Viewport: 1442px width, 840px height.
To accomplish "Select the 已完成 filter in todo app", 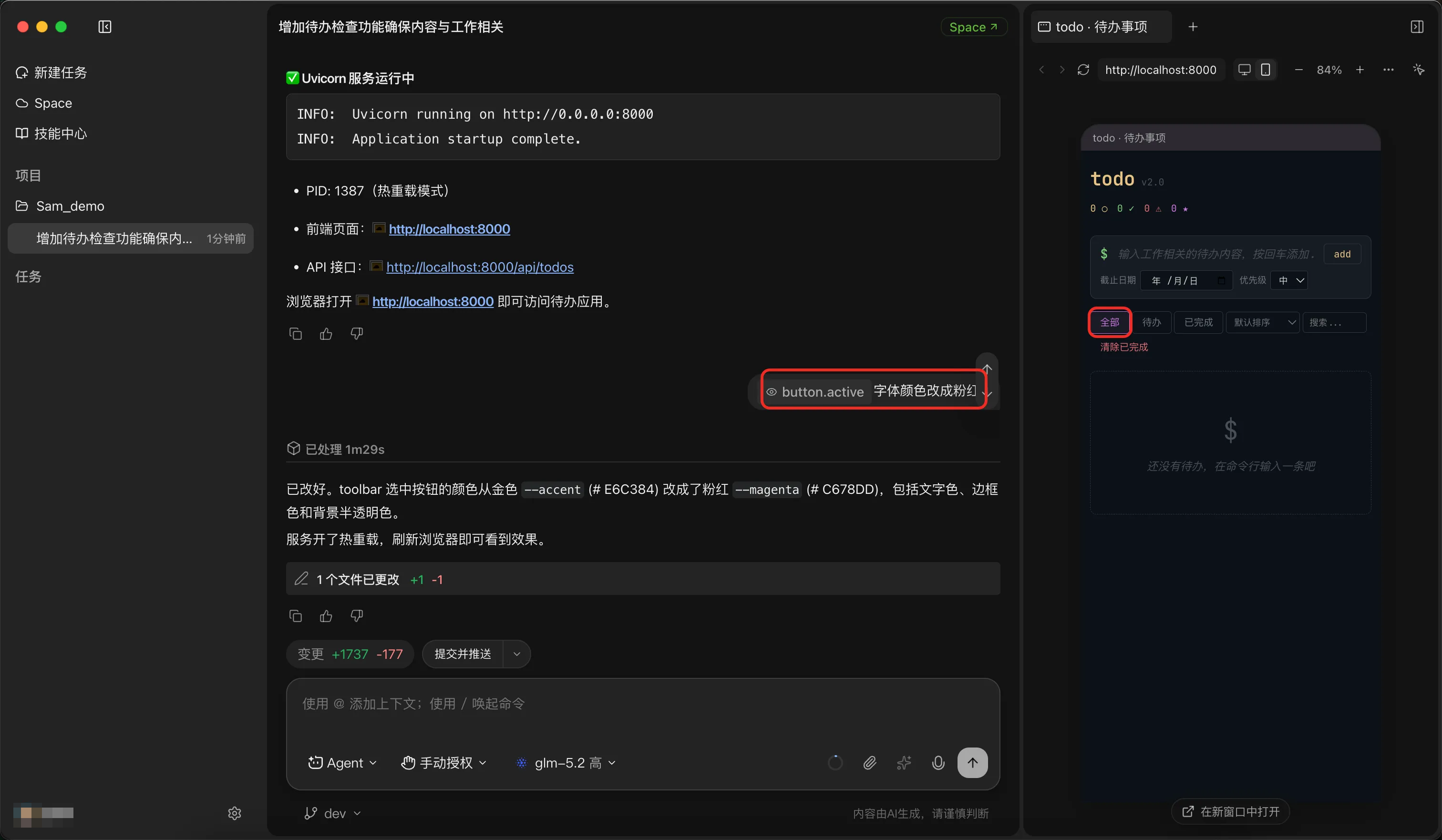I will point(1198,322).
